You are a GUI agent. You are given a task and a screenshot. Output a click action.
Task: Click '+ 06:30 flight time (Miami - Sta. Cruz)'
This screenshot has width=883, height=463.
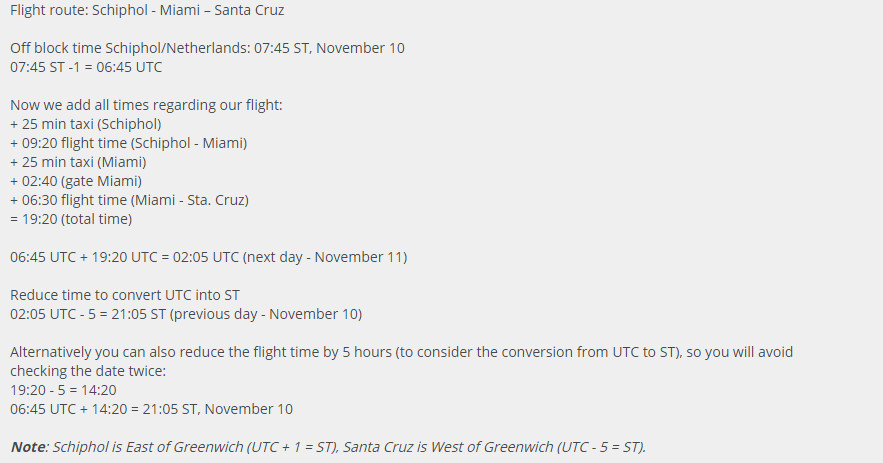[x=130, y=200]
